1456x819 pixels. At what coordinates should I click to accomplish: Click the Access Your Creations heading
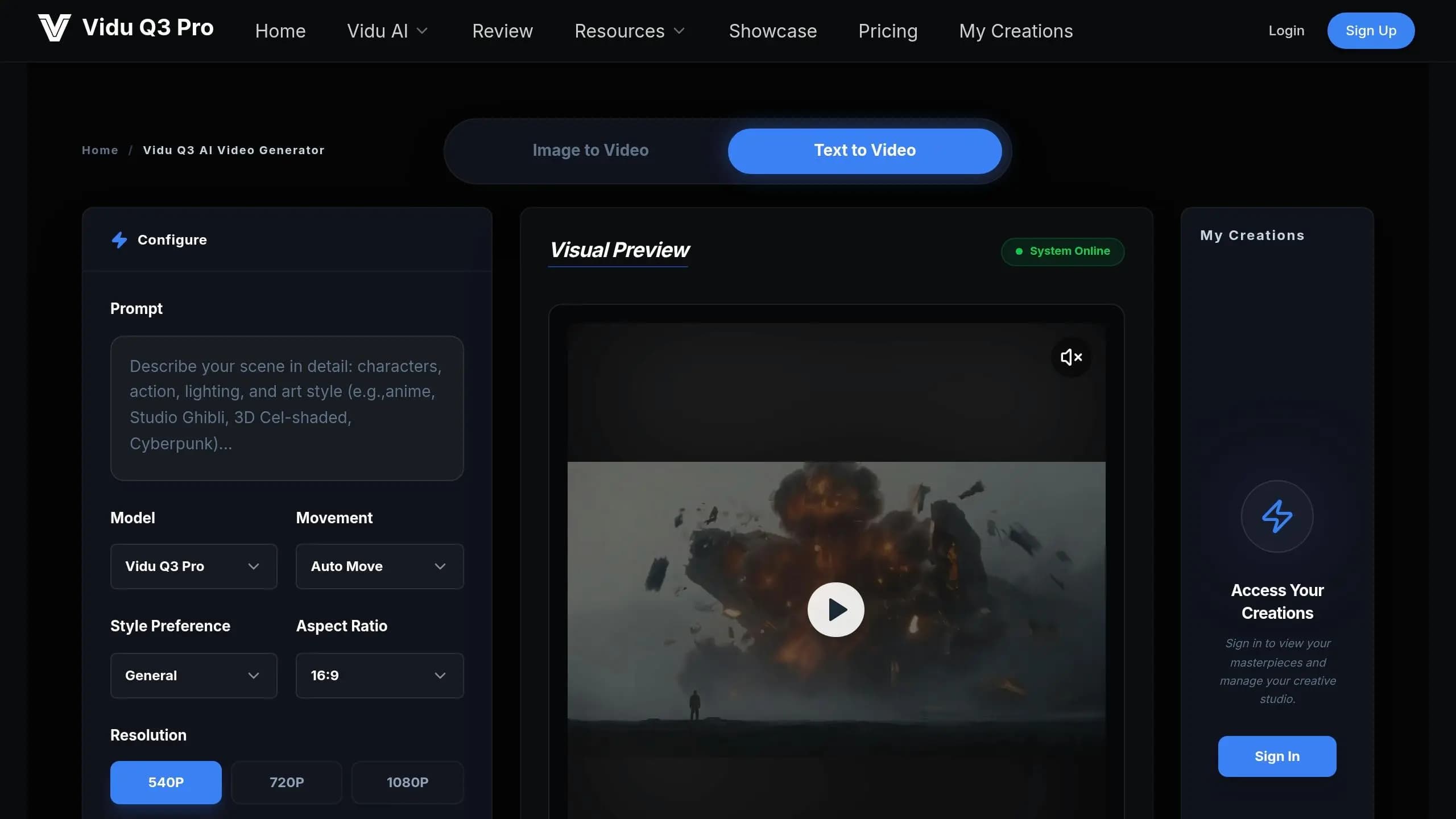pyautogui.click(x=1277, y=602)
